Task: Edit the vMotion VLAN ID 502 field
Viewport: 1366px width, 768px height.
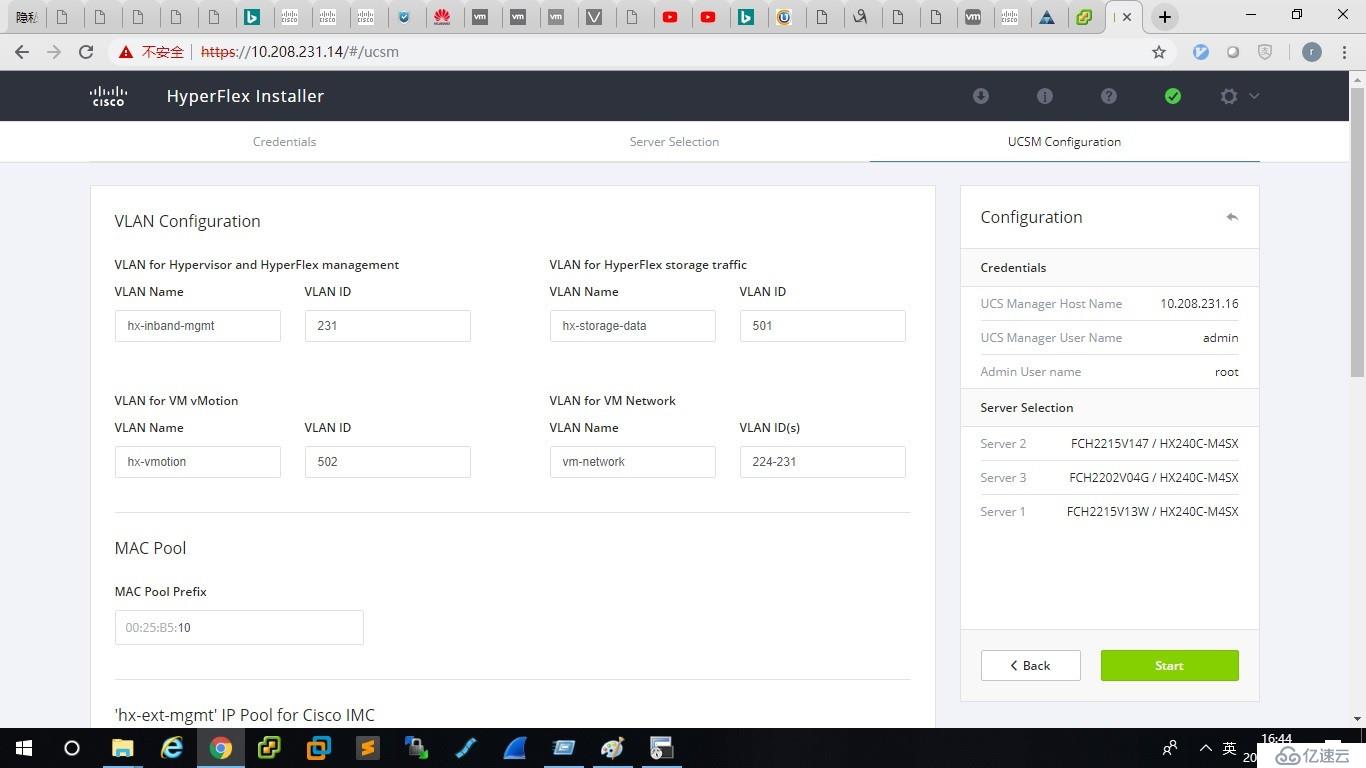Action: pos(387,462)
